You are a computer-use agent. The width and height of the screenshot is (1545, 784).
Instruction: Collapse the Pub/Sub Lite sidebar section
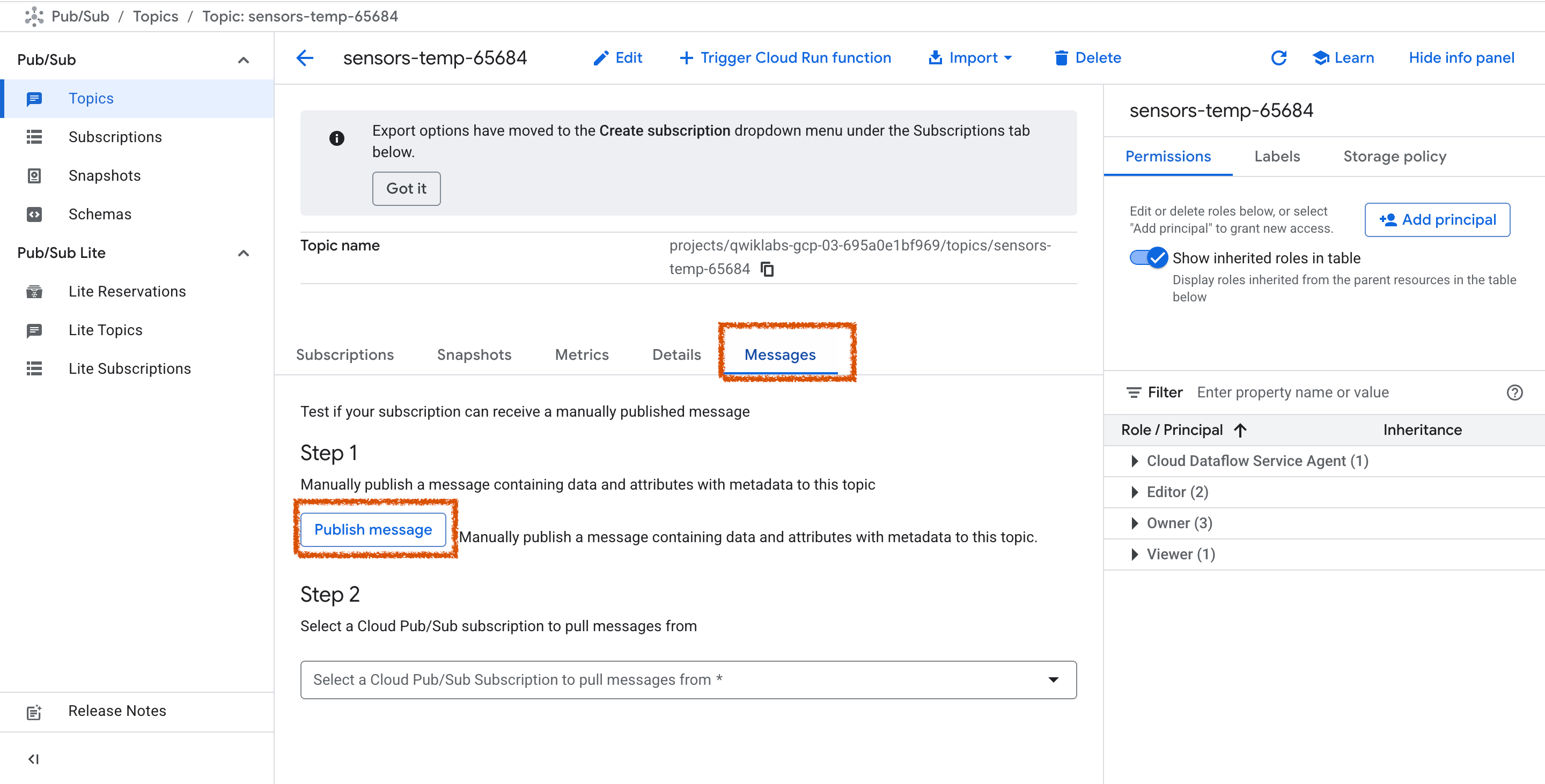[243, 253]
